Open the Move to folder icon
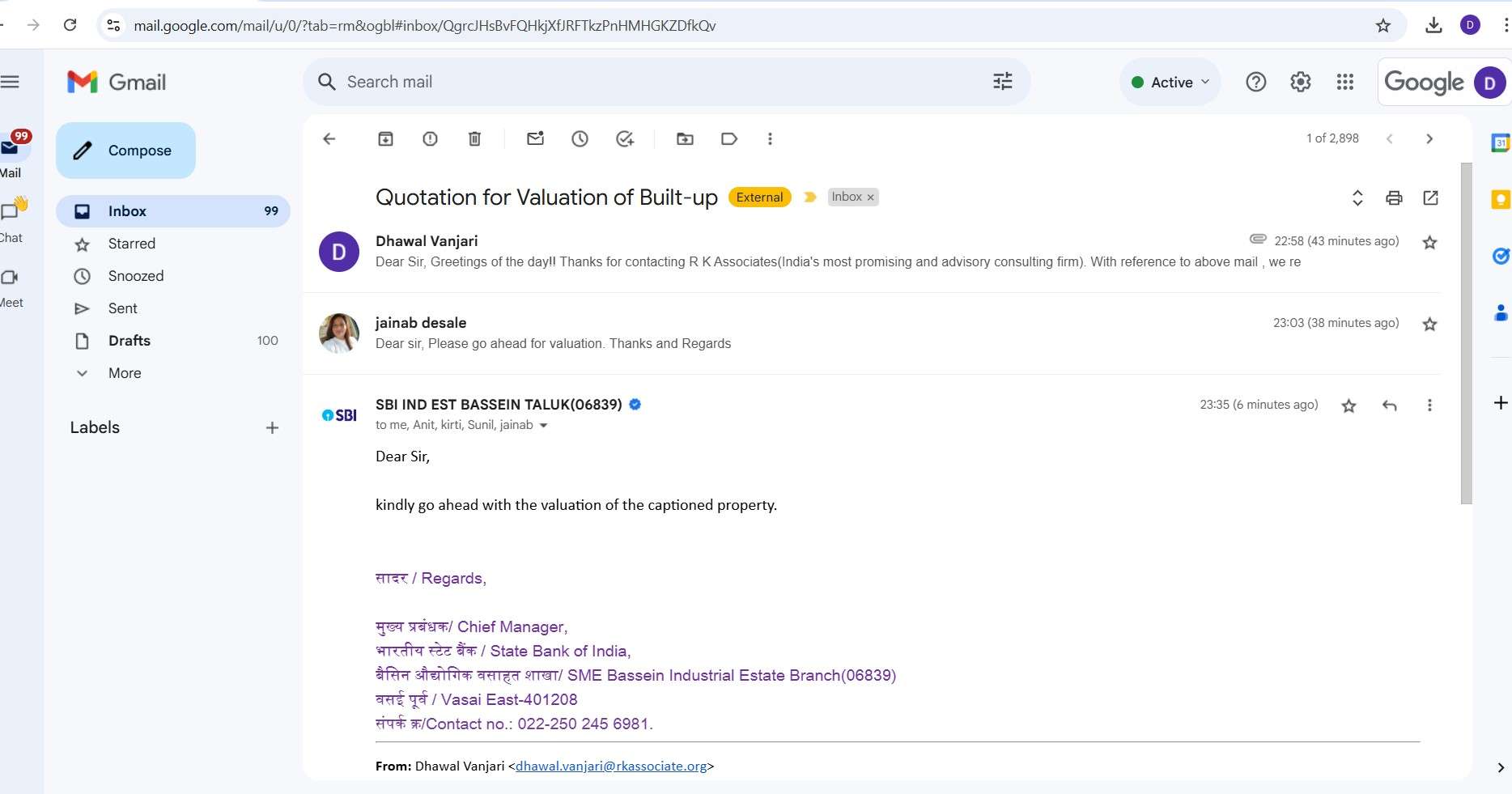 pos(685,138)
